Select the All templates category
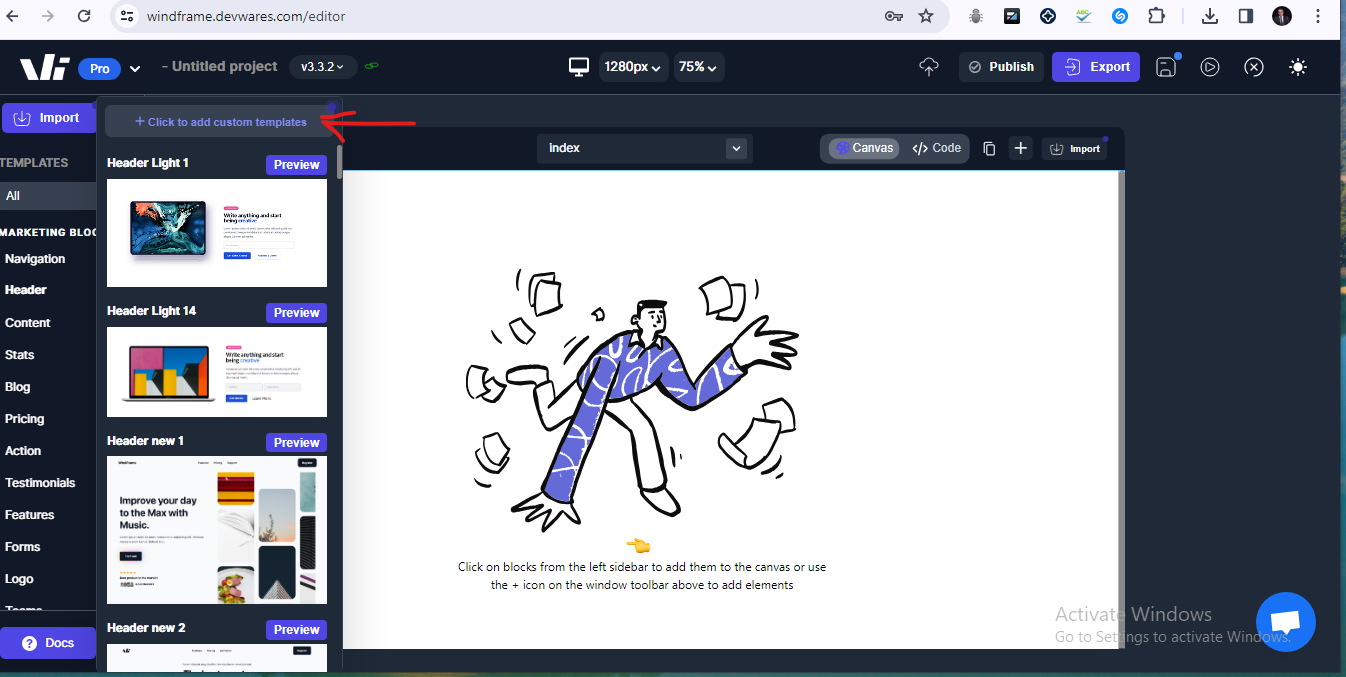The height and width of the screenshot is (677, 1346). (x=48, y=196)
